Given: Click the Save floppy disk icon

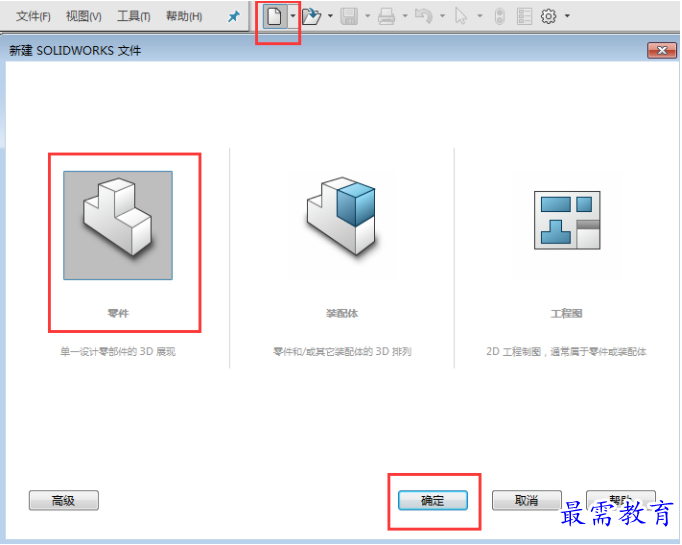Looking at the screenshot, I should click(x=349, y=17).
